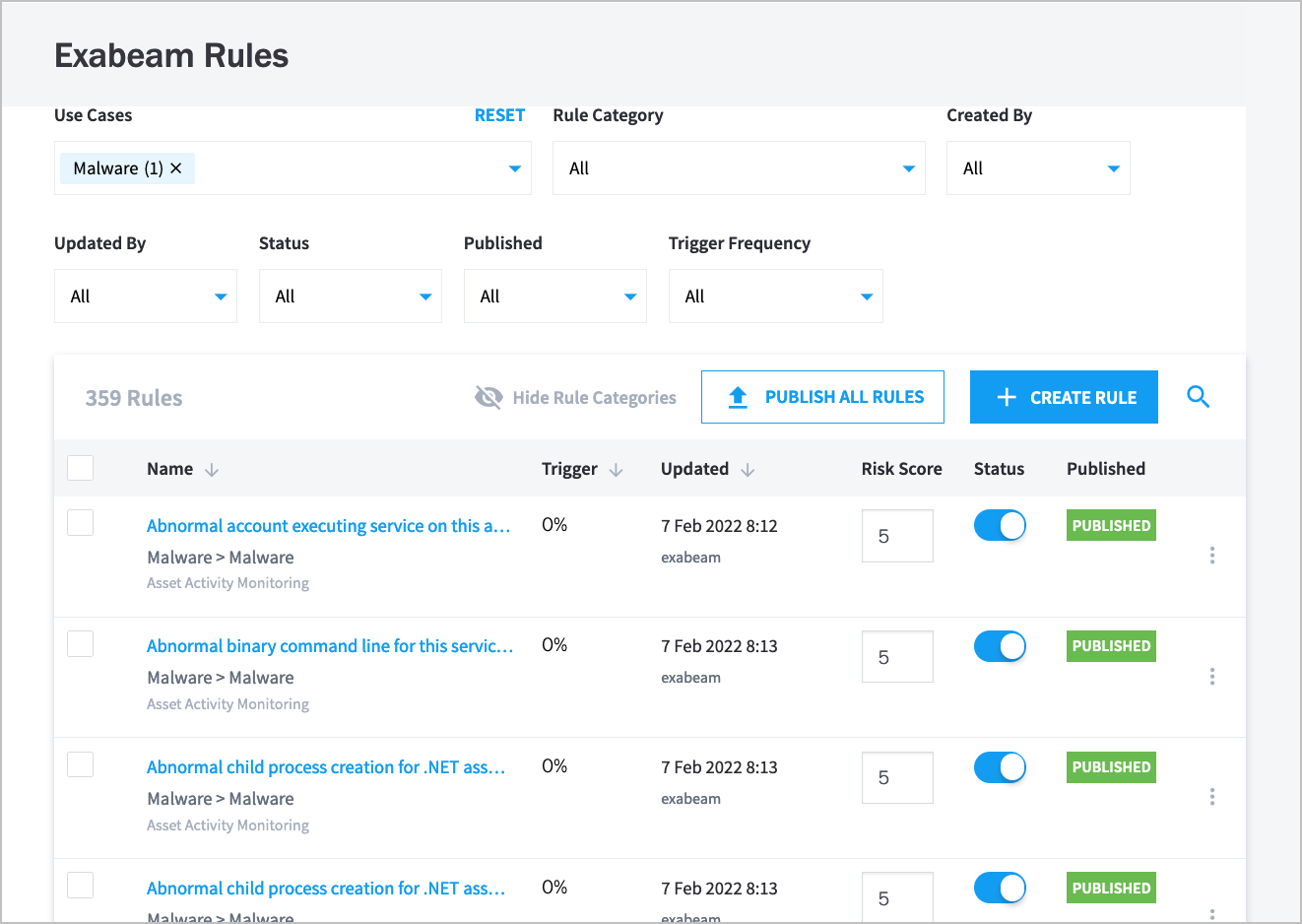Click PUBLISHED badge for Abnormal account executing service
1302x924 pixels.
click(1111, 525)
